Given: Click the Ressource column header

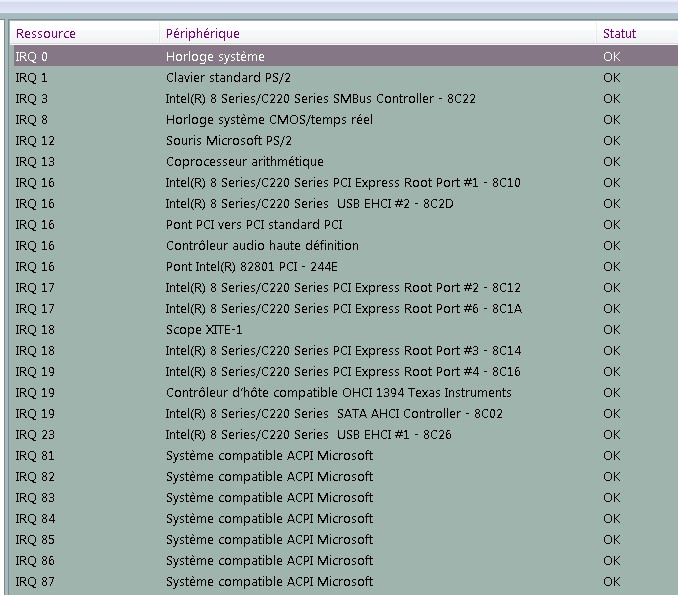Looking at the screenshot, I should [46, 34].
